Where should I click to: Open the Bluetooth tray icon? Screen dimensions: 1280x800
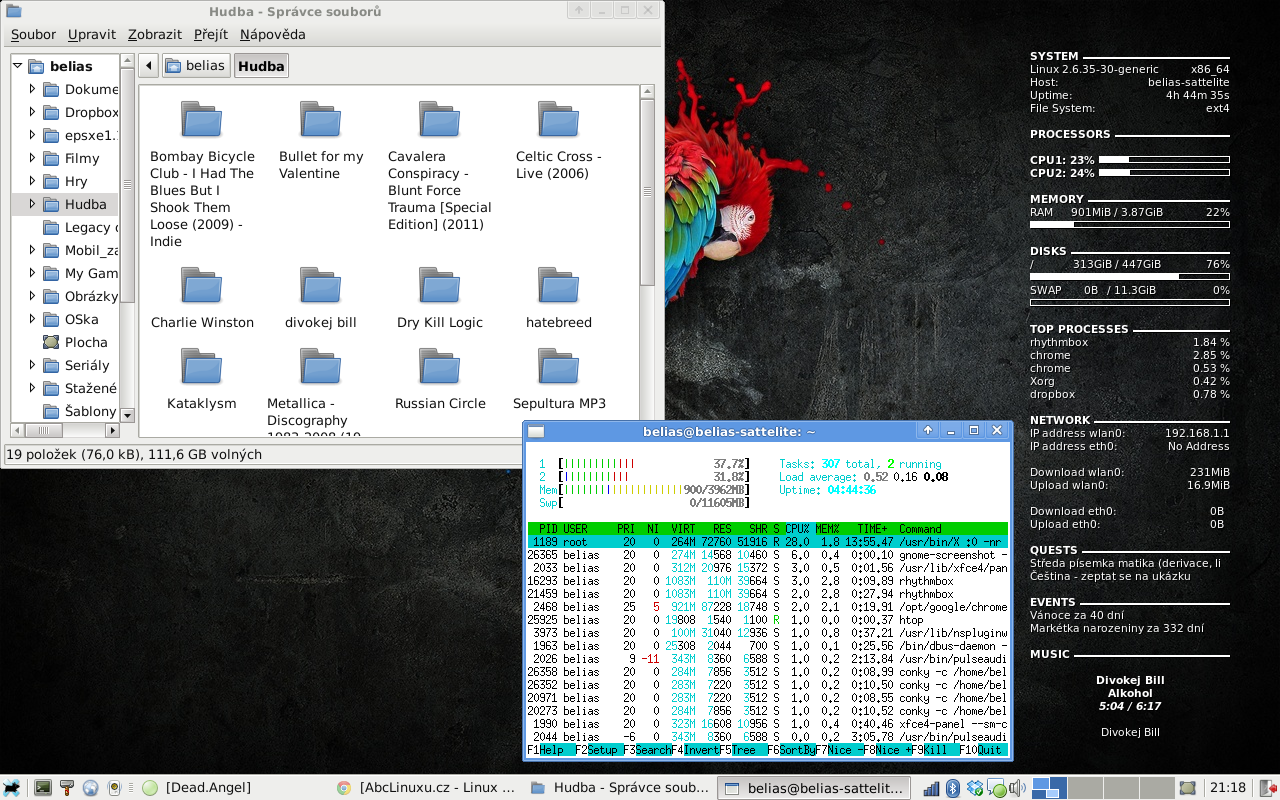click(953, 788)
